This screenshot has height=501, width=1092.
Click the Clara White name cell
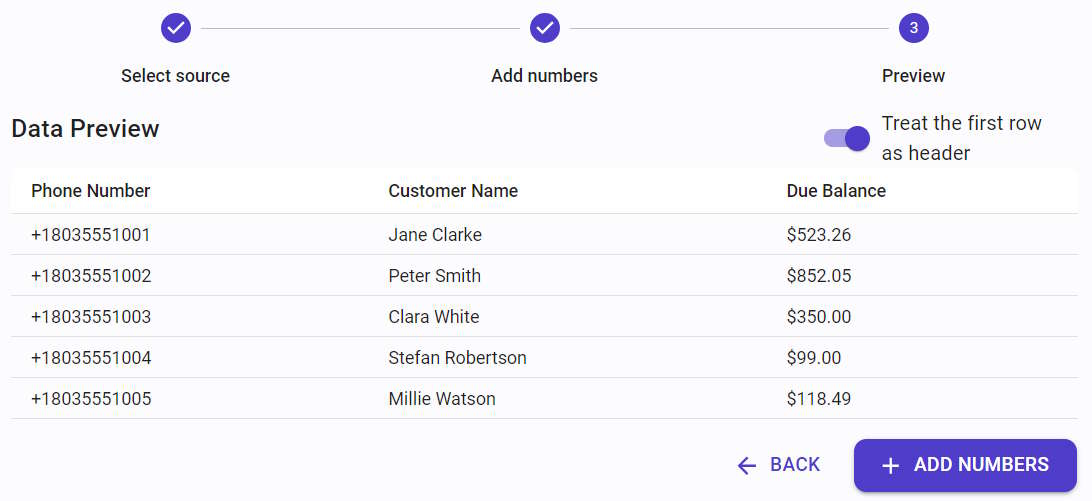pos(434,317)
